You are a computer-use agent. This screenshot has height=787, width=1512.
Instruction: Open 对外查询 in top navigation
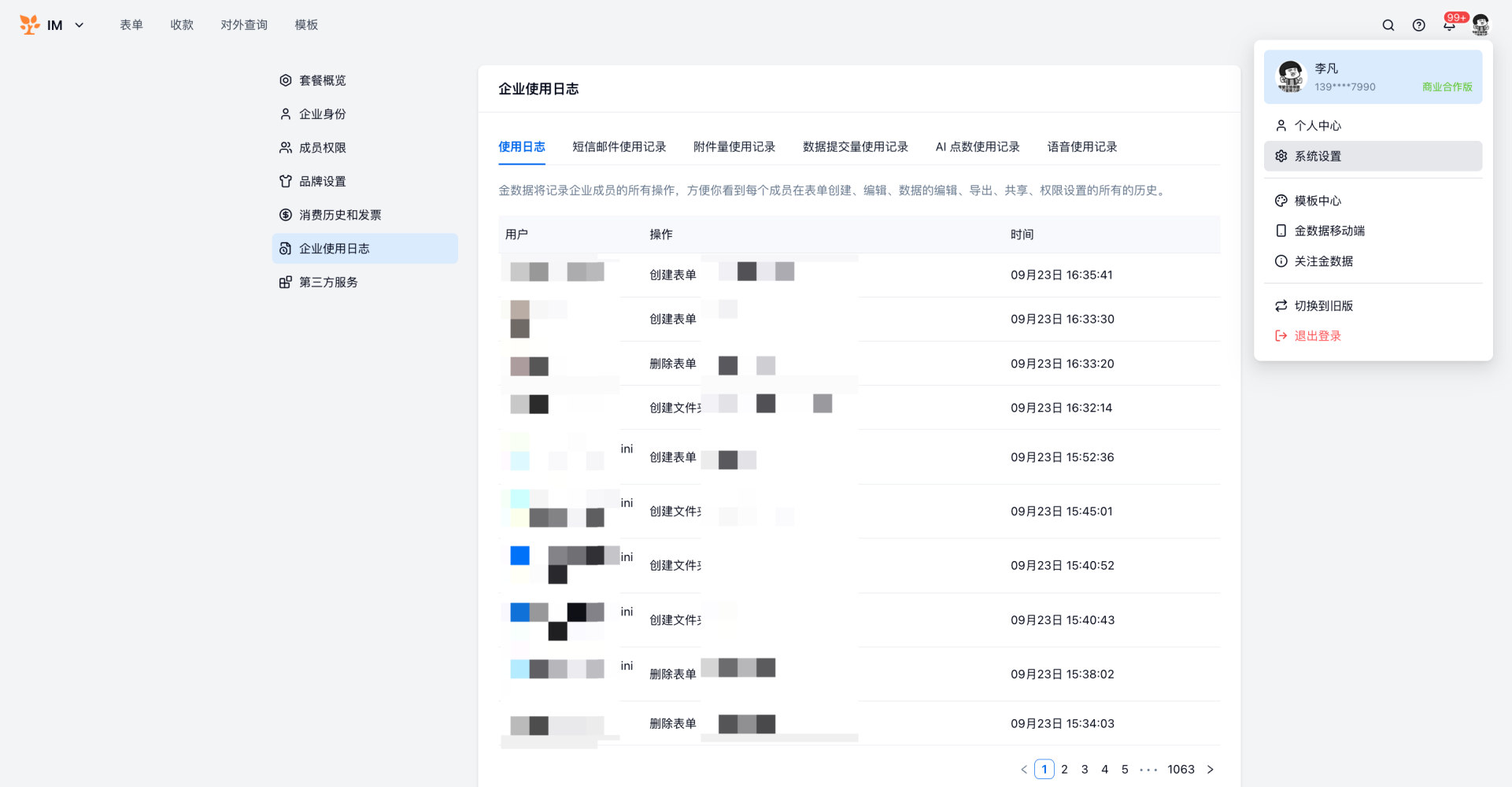(244, 25)
